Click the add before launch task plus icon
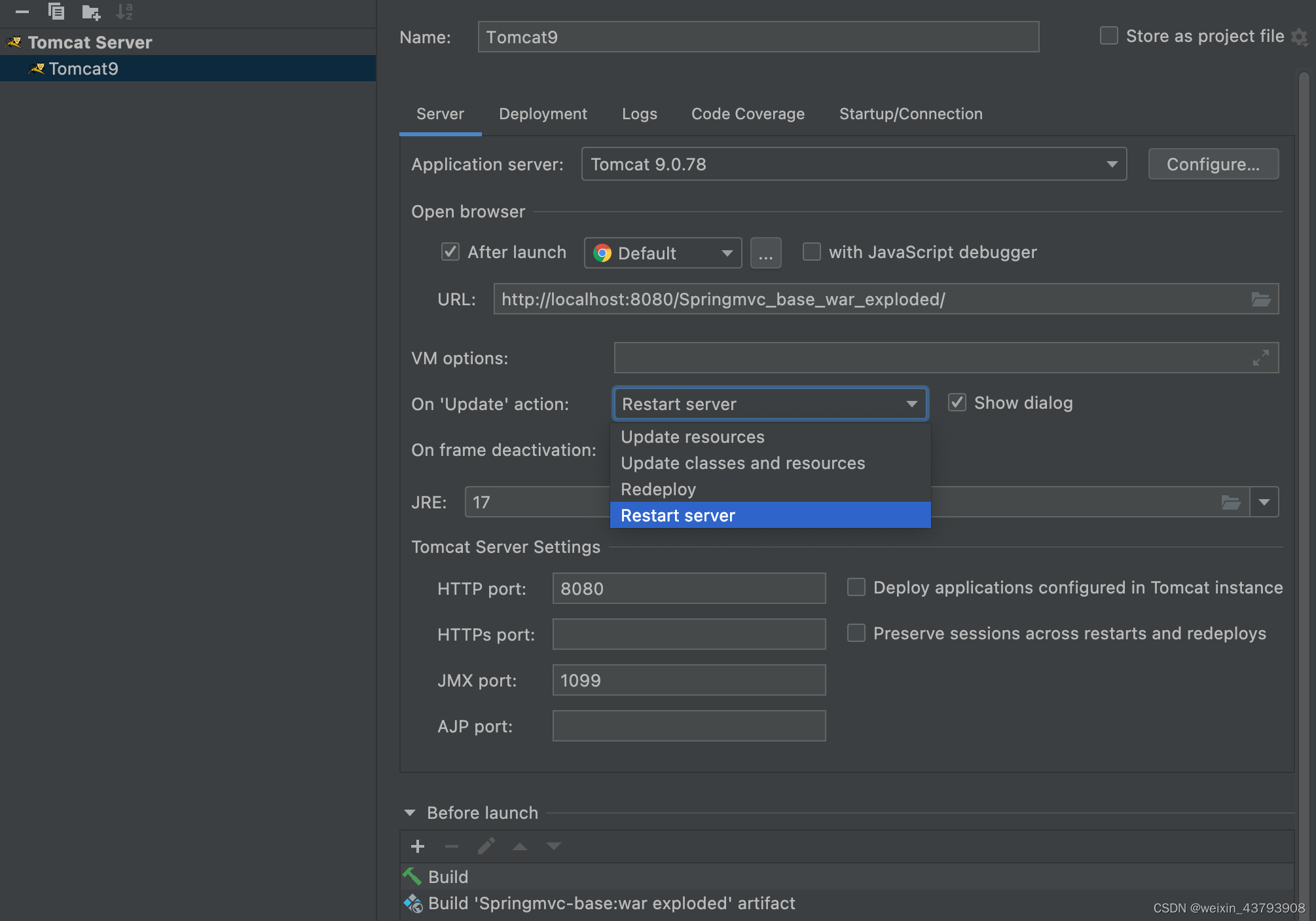Screen dimensions: 1316x921 [418, 846]
